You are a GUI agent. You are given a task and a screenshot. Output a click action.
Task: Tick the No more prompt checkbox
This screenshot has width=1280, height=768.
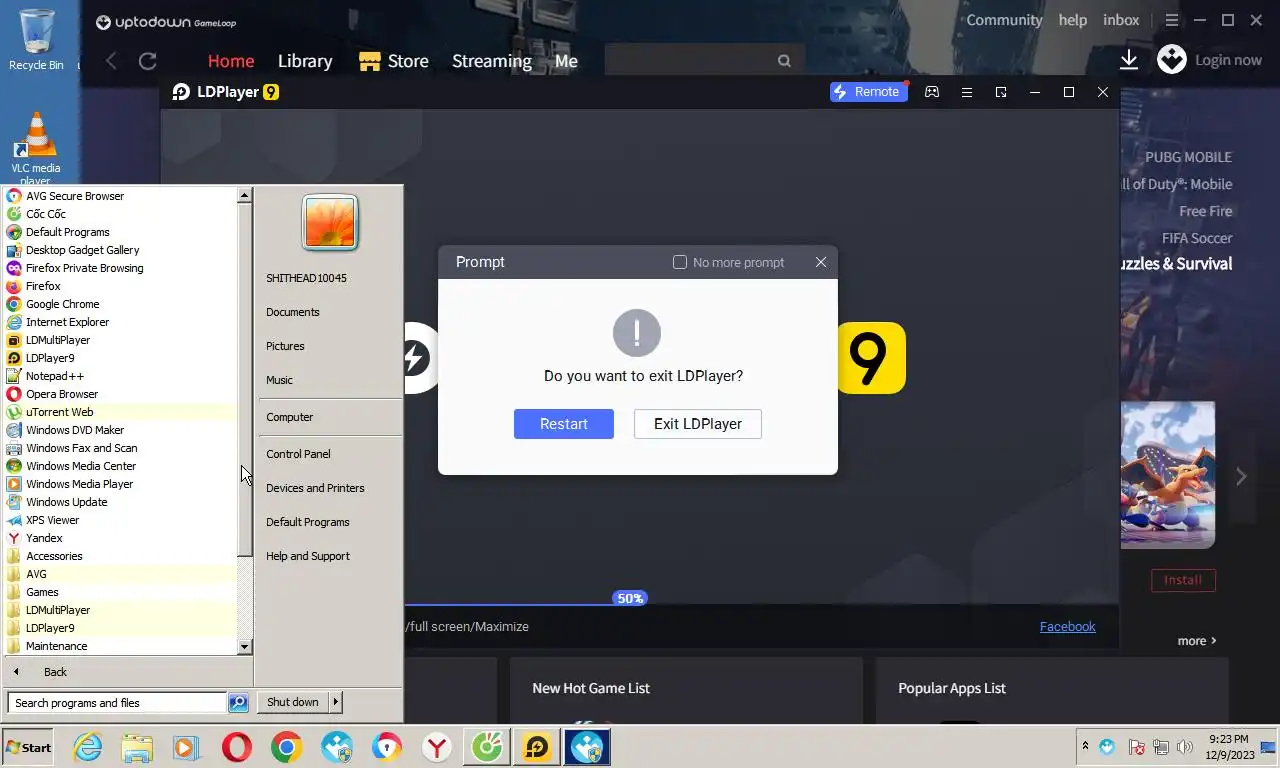[680, 262]
